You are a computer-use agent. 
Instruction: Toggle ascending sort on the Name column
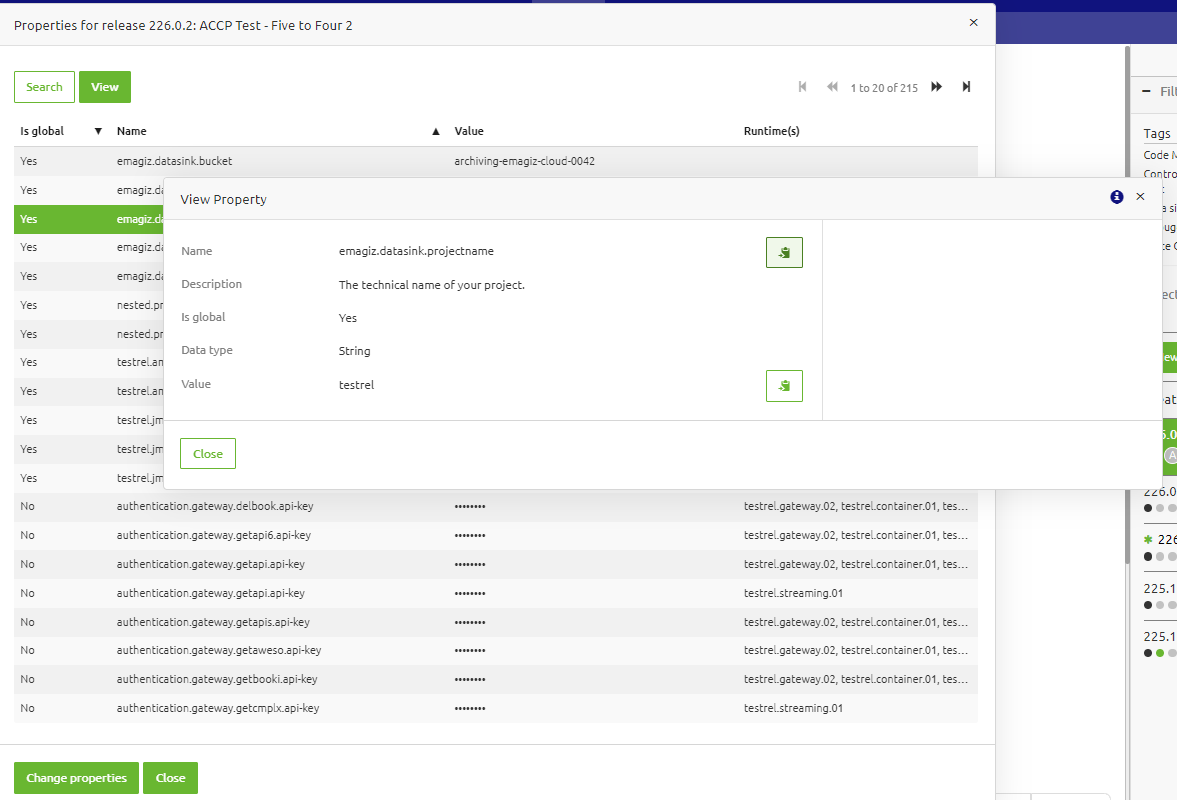click(x=434, y=131)
